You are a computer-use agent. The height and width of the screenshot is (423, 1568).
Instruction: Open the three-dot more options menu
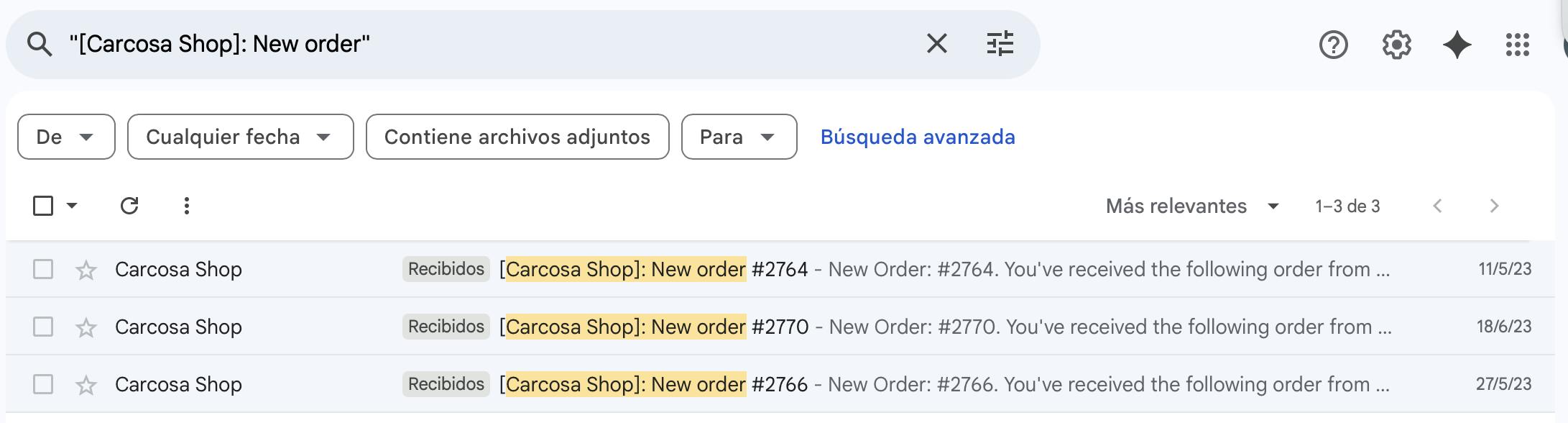pos(187,206)
